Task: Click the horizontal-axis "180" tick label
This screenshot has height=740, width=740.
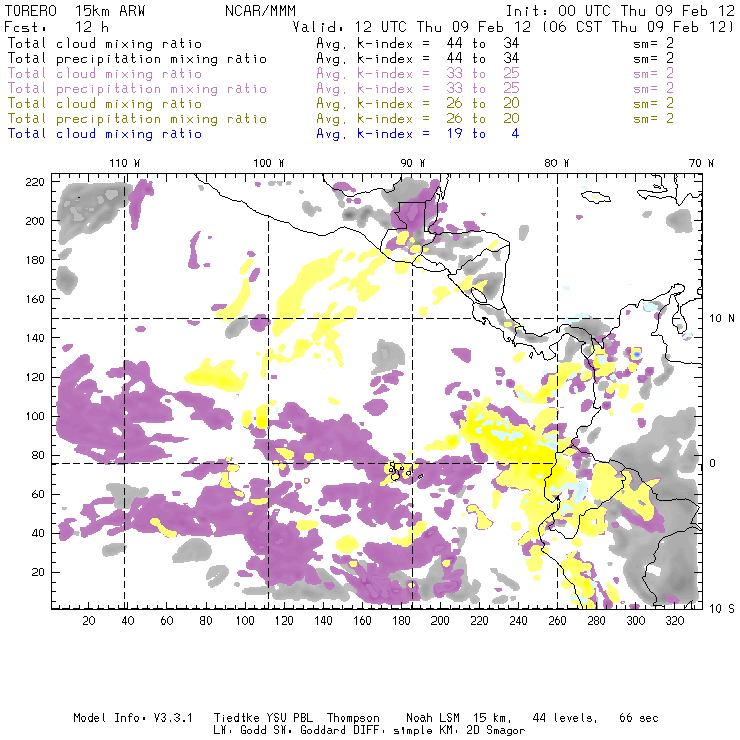Action: 401,621
